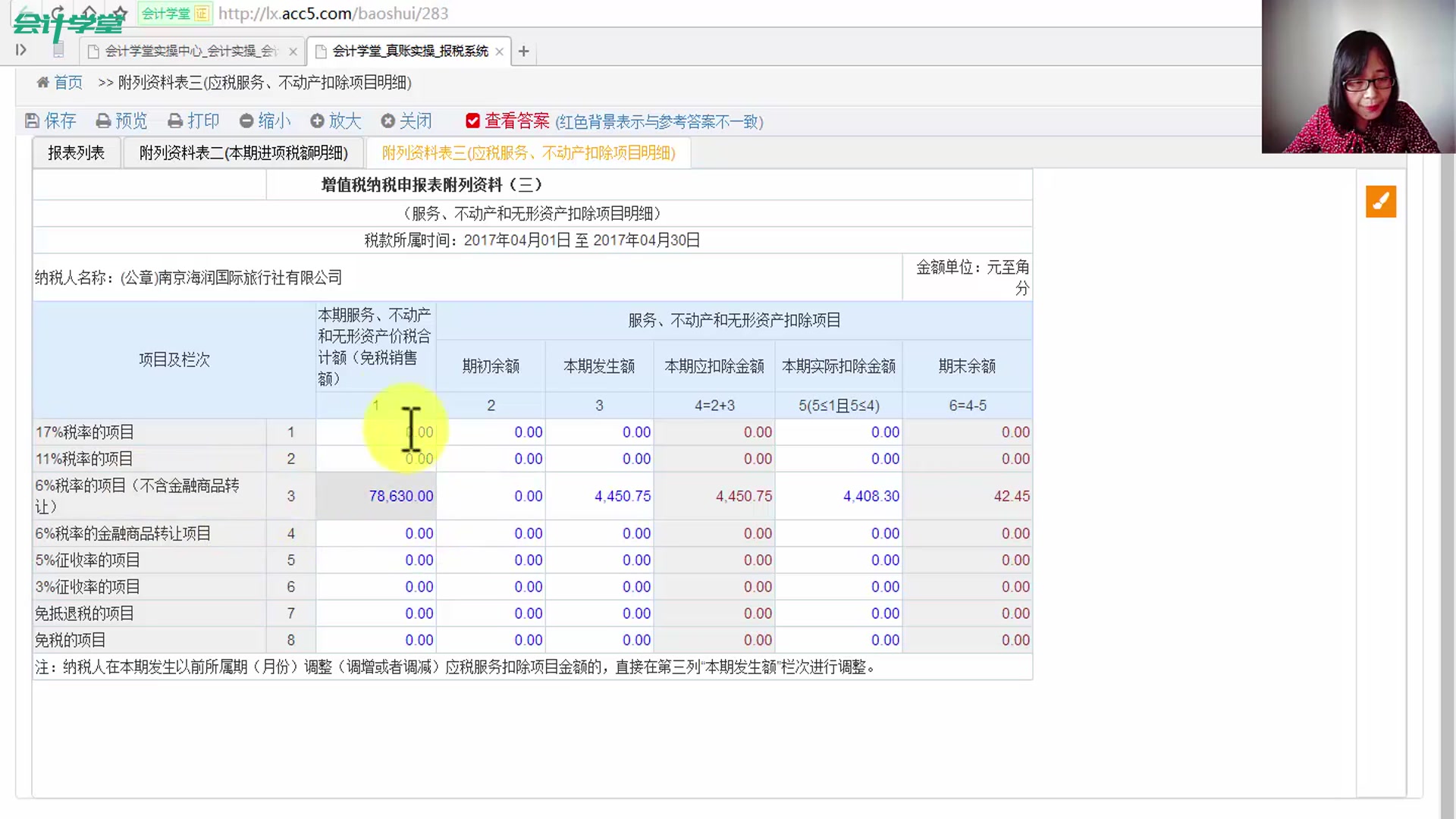Open a new browser tab with the plus button
Viewport: 1456px width, 819px height.
(x=523, y=51)
